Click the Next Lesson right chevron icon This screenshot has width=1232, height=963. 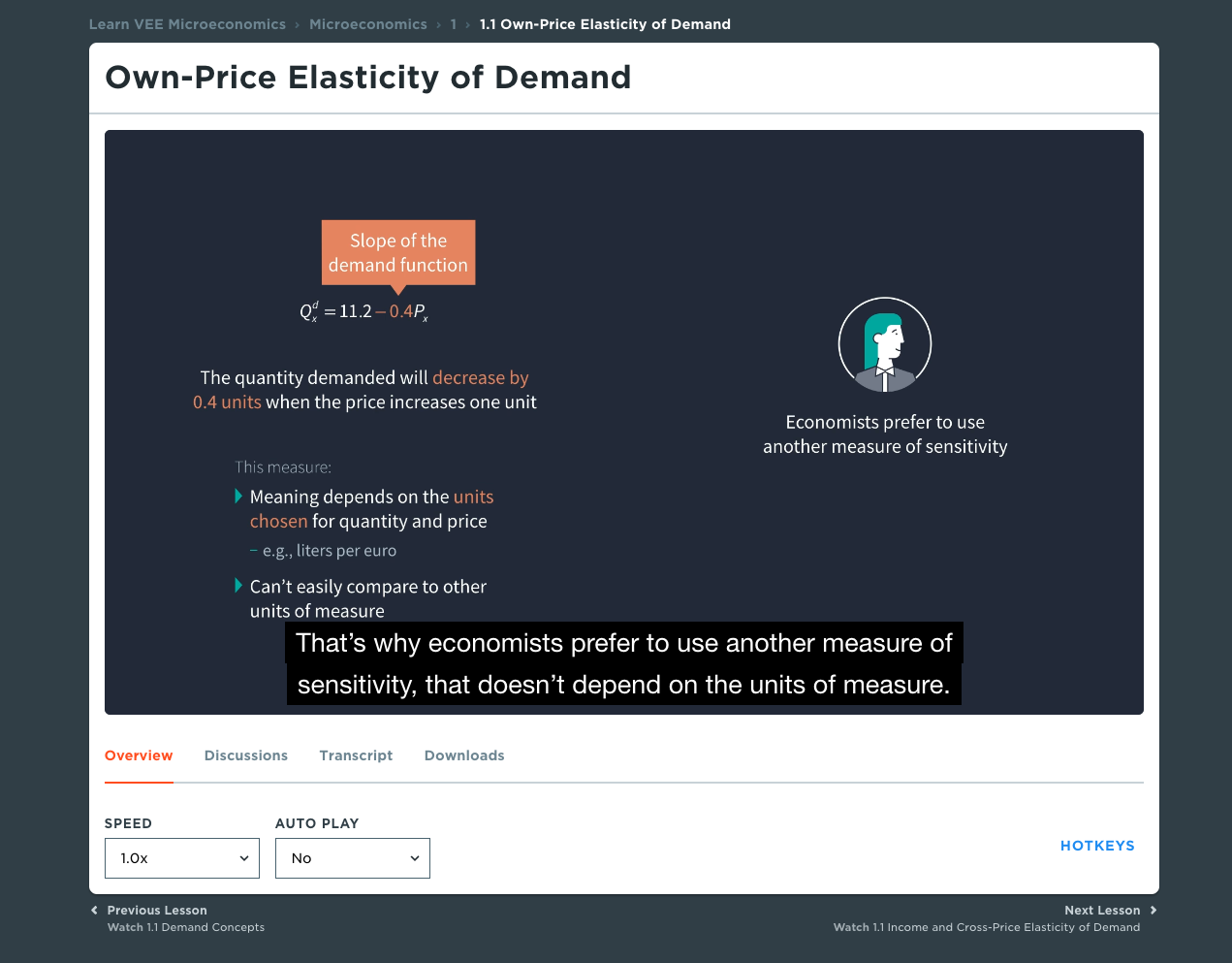[1153, 910]
